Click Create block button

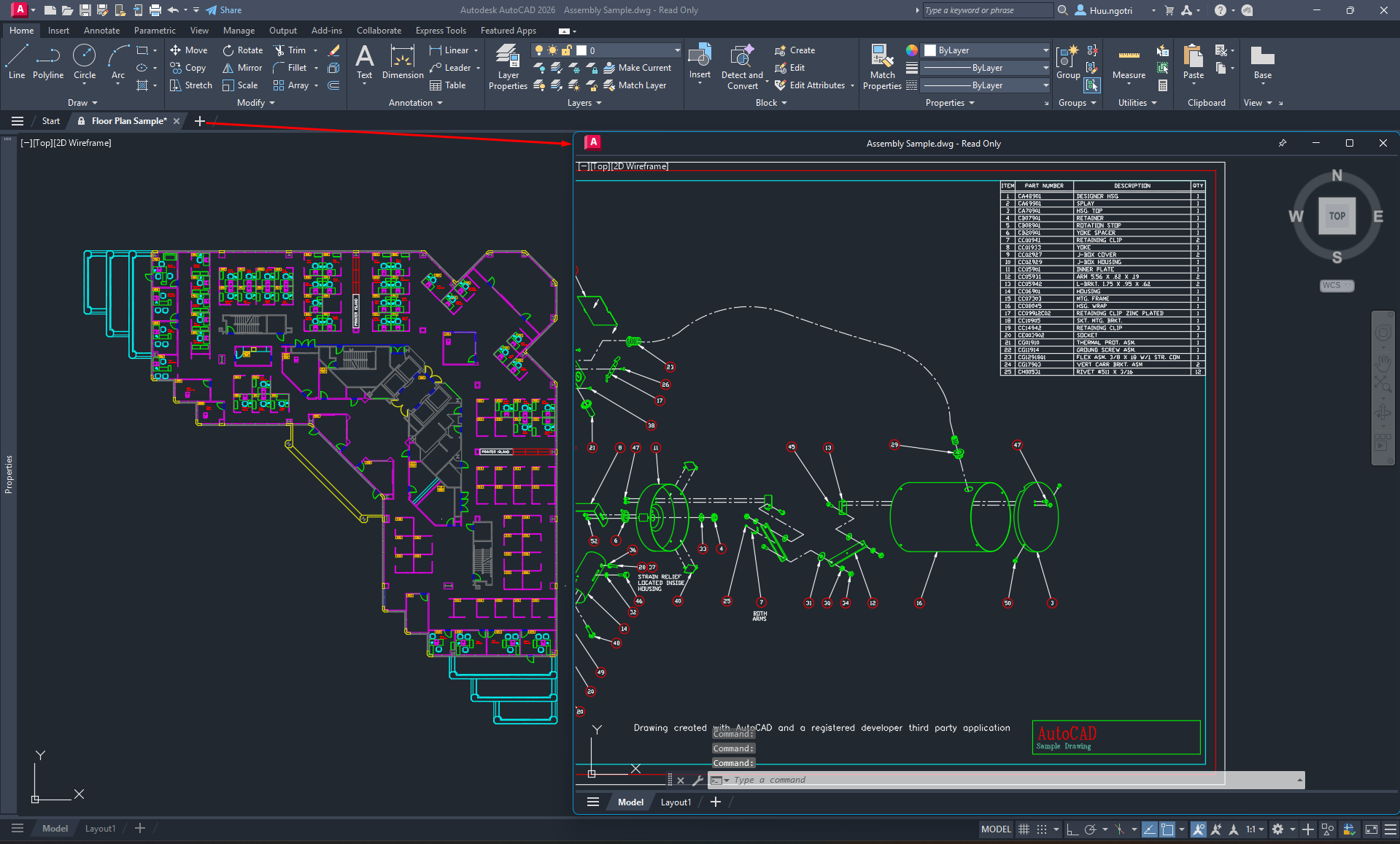pos(795,50)
